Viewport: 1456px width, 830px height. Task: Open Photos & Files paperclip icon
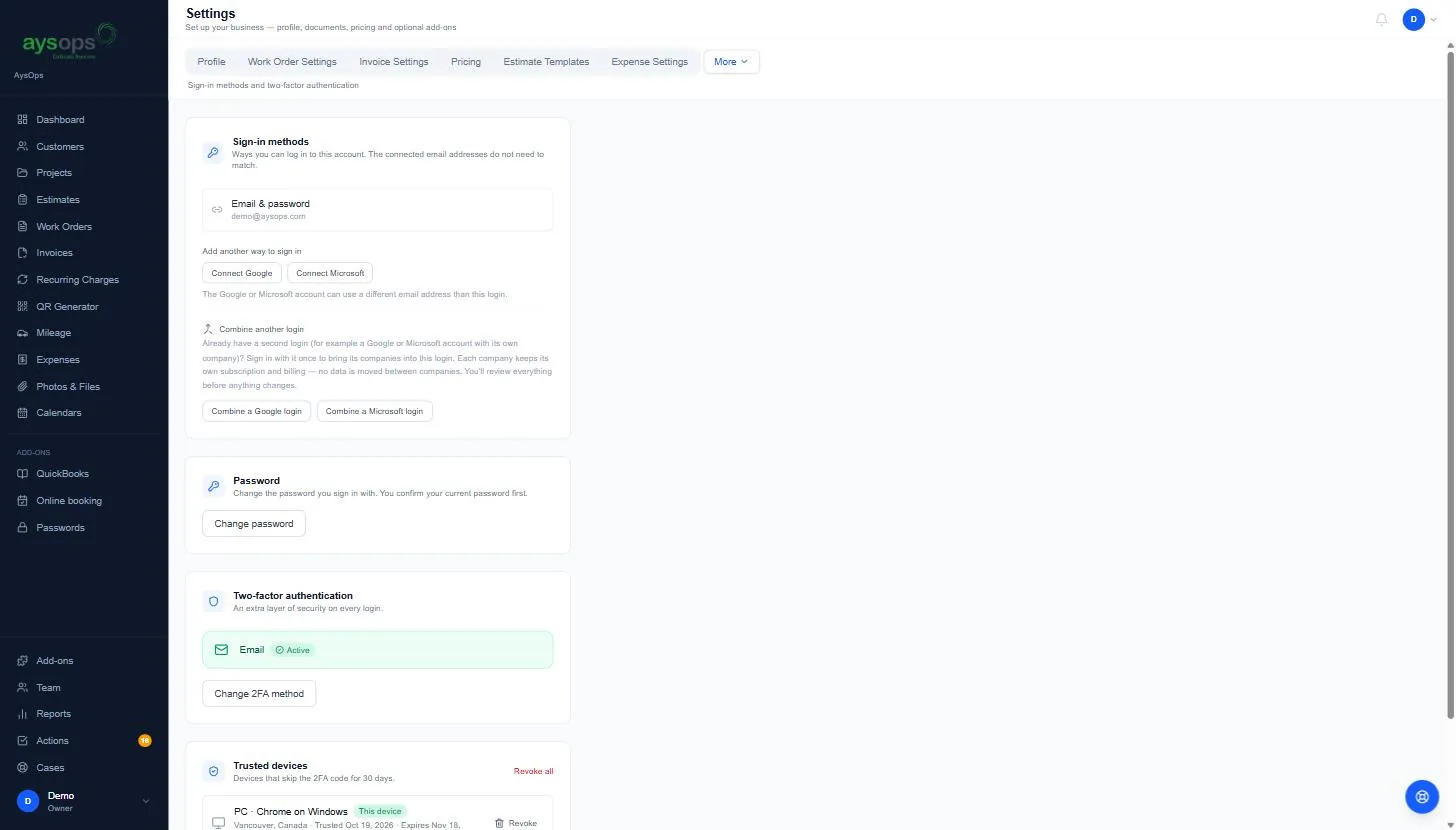[22, 386]
